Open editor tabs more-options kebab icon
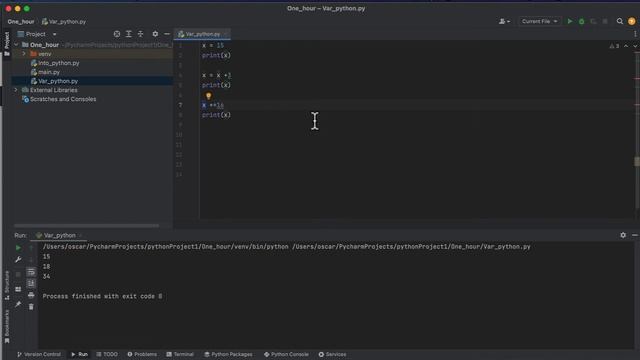Image resolution: width=640 pixels, height=360 pixels. [635, 34]
